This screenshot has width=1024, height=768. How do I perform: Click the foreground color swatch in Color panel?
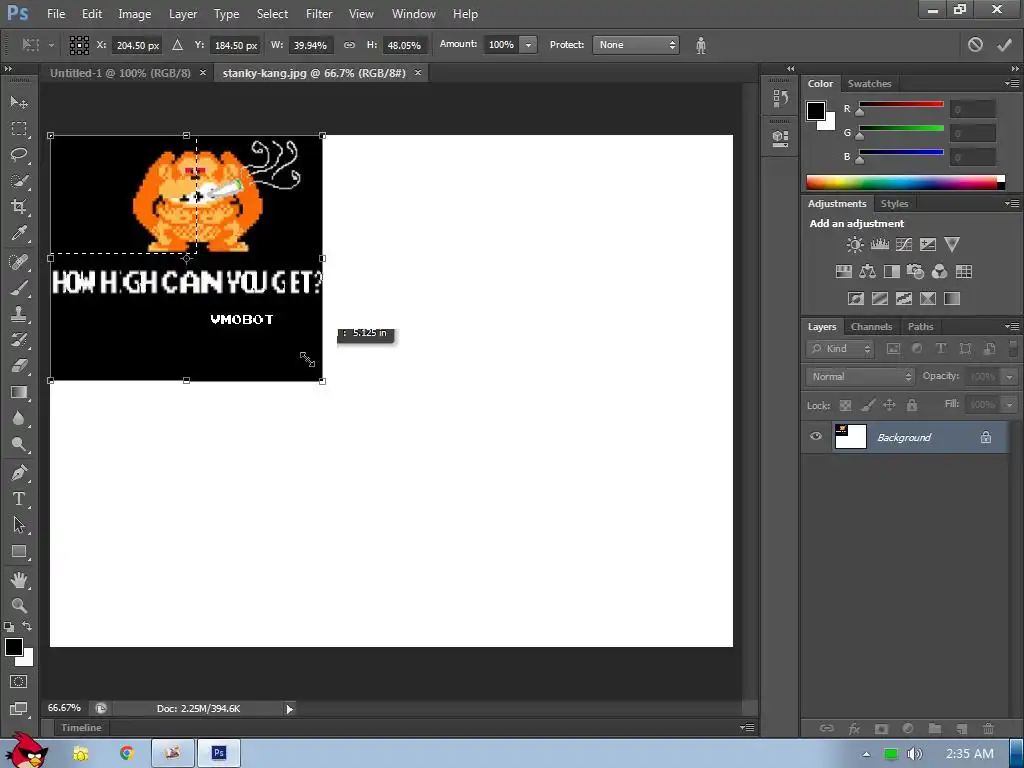[x=815, y=110]
